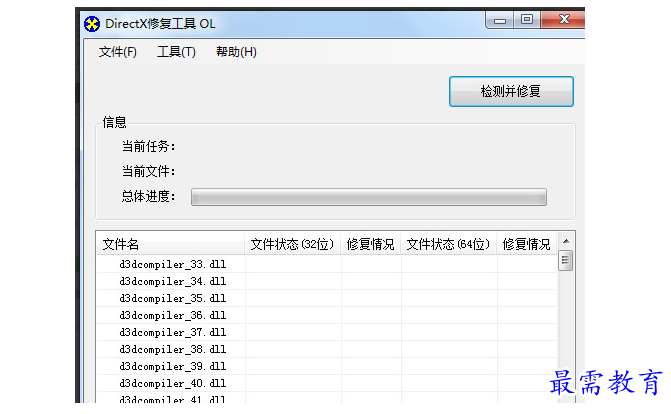Image resolution: width=671 pixels, height=414 pixels.
Task: Select row d3dcompiler_36.dll
Action: coord(327,315)
